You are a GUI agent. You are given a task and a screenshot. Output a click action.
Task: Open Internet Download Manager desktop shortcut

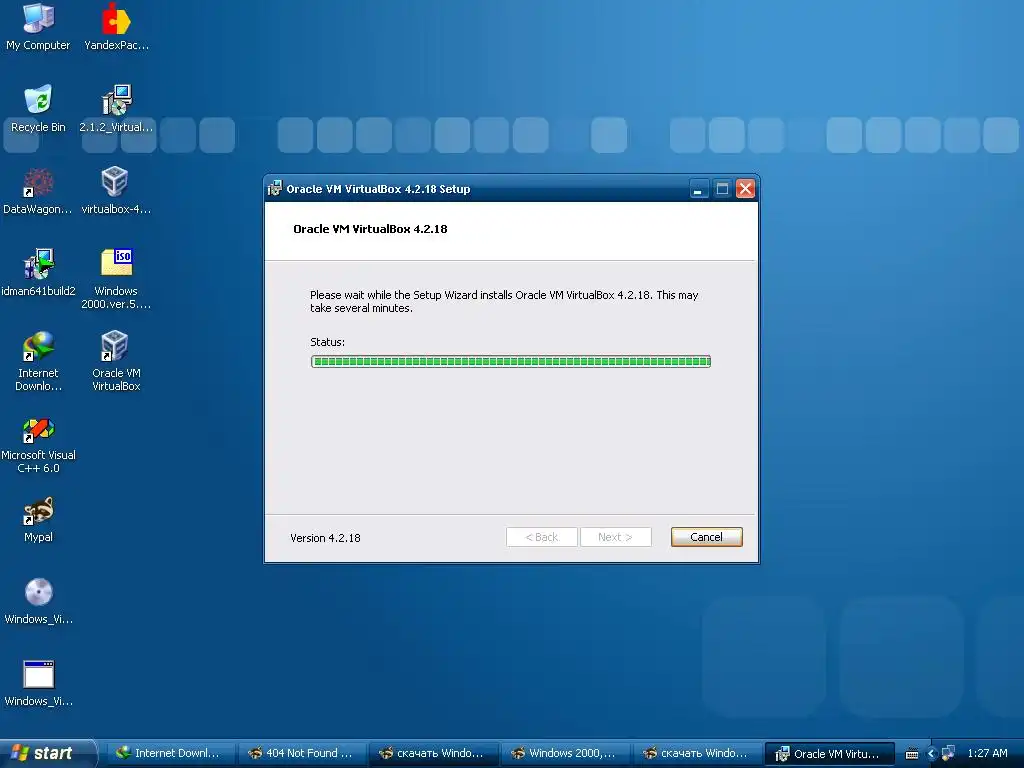click(x=38, y=361)
